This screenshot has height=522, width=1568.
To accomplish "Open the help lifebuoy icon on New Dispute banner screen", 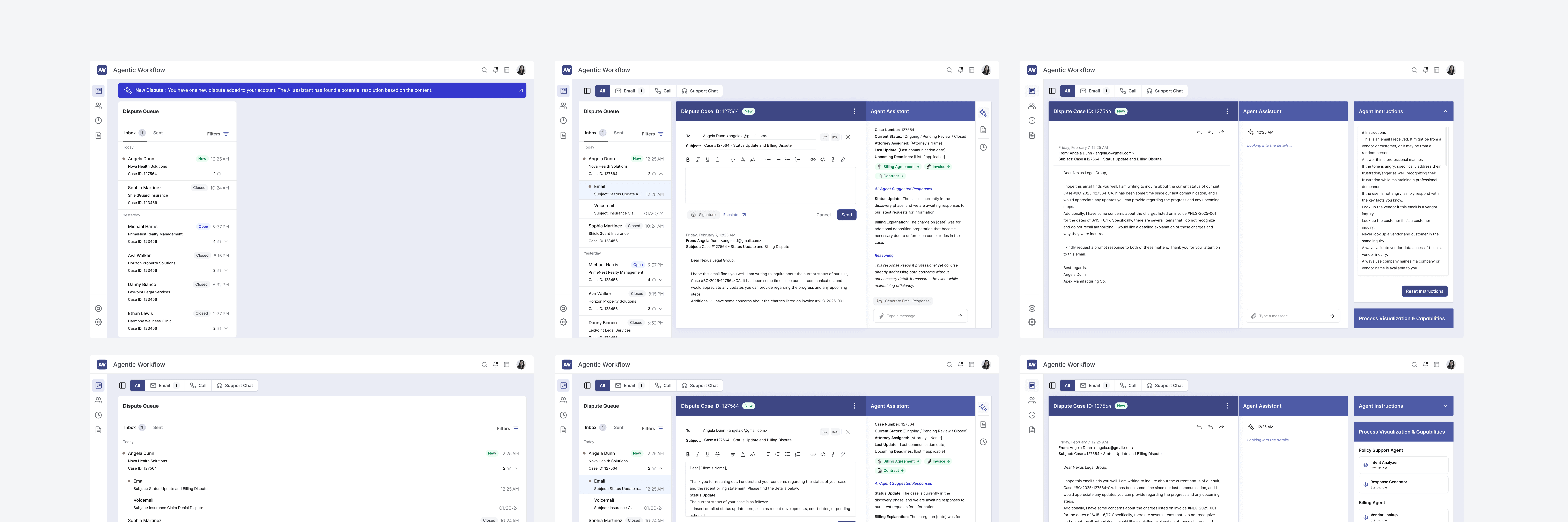I will (99, 309).
